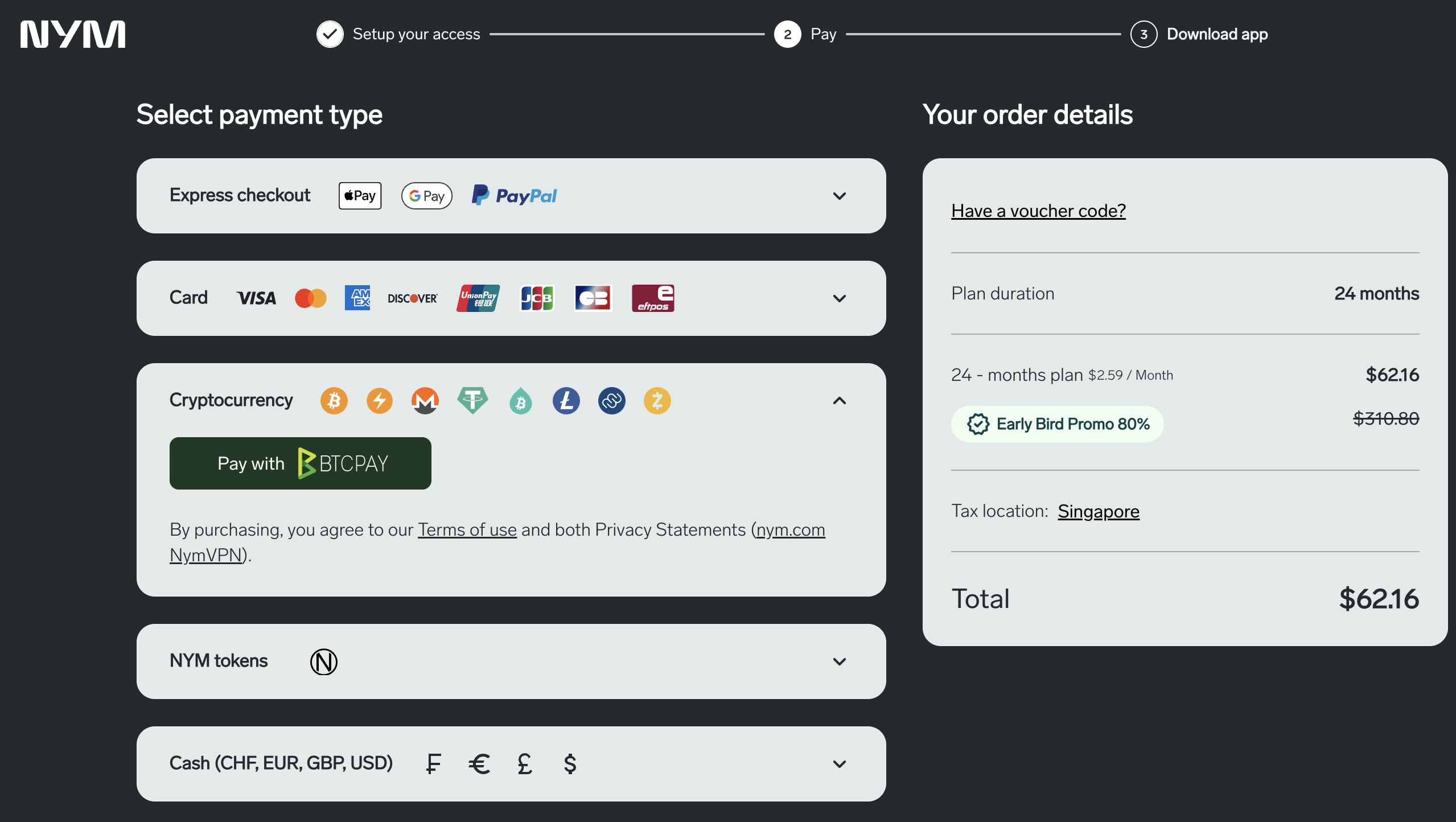Click the NYM token N icon
The width and height of the screenshot is (1456, 822).
point(324,661)
